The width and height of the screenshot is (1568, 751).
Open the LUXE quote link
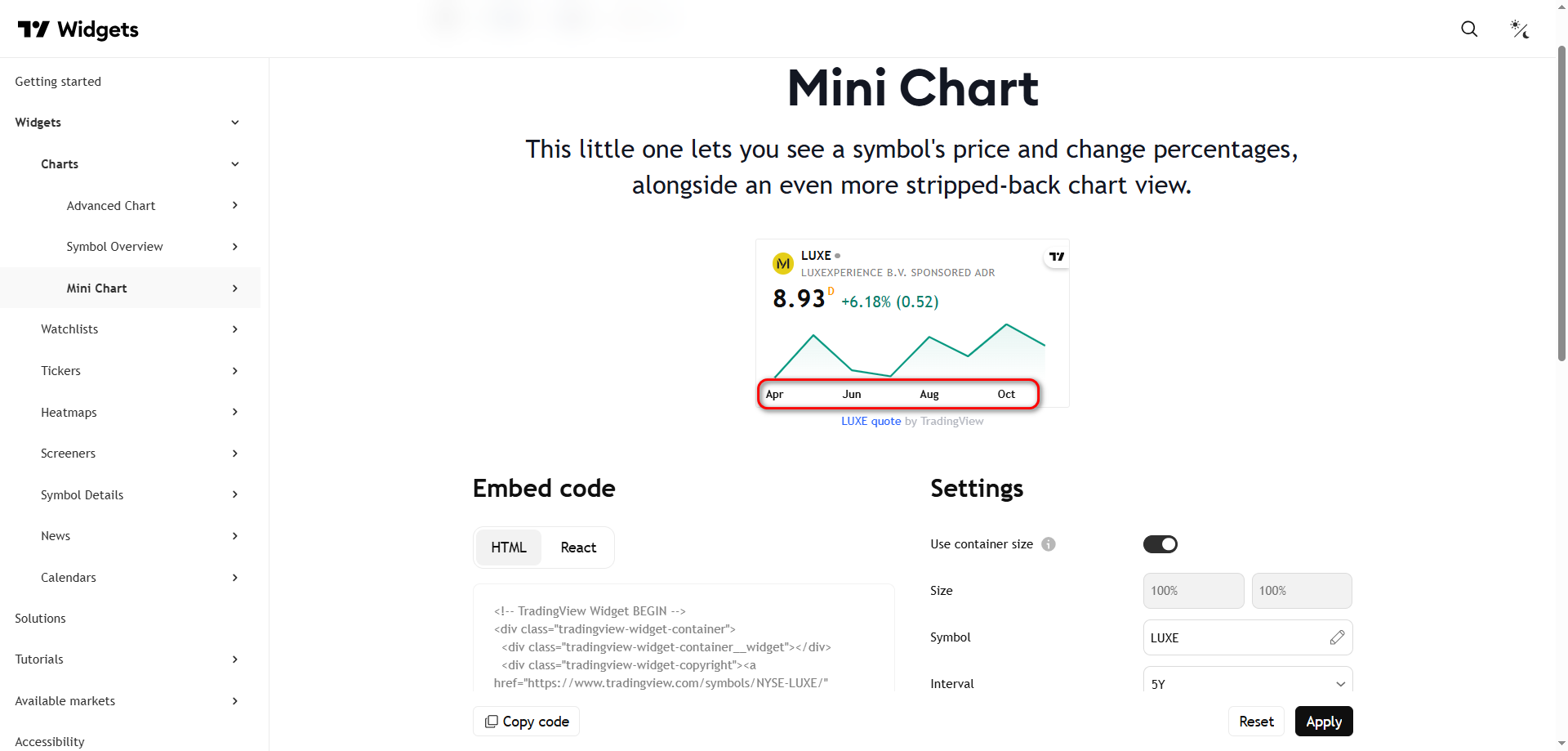click(x=871, y=421)
